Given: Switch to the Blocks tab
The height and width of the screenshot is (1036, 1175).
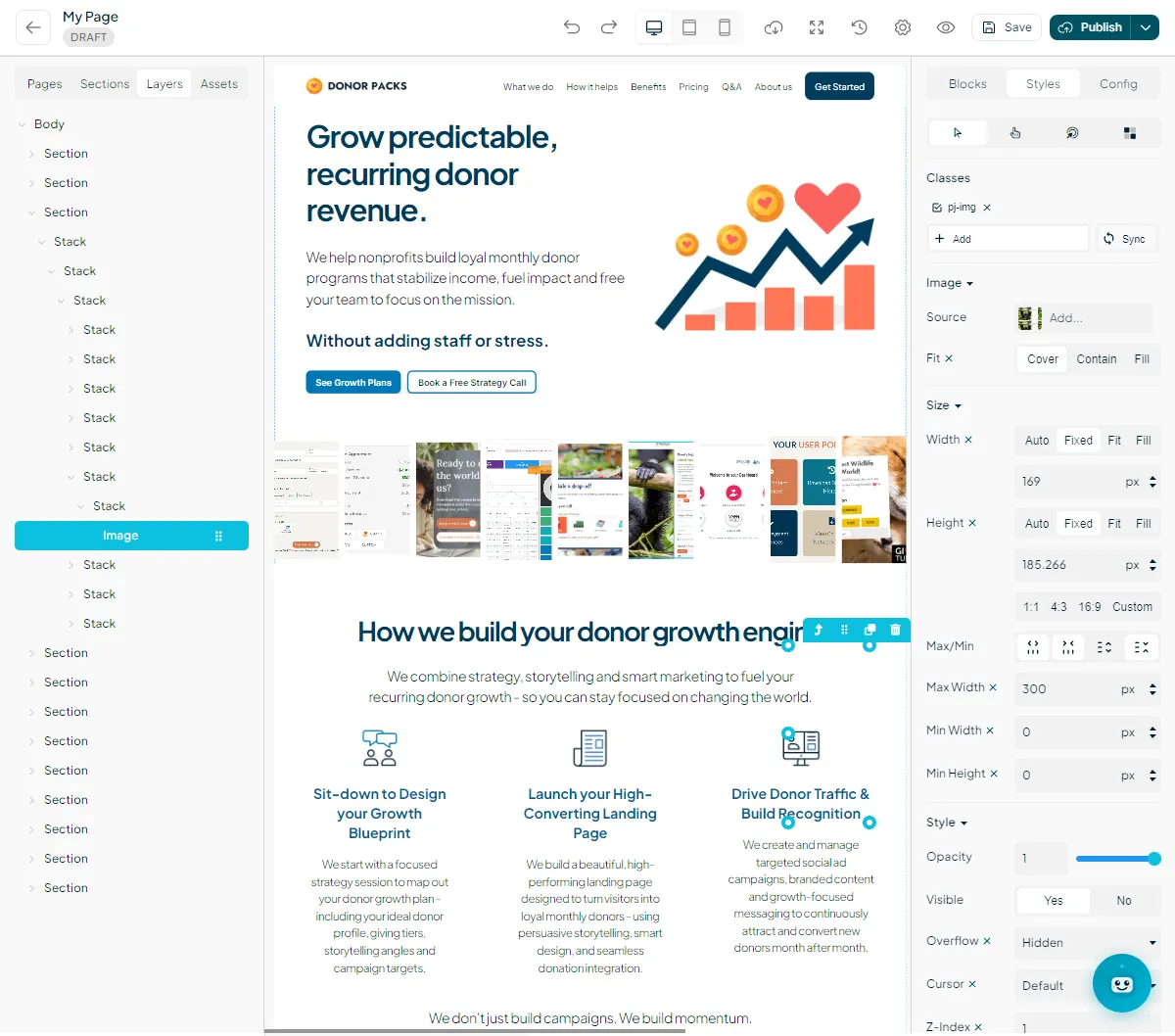Looking at the screenshot, I should (x=967, y=84).
